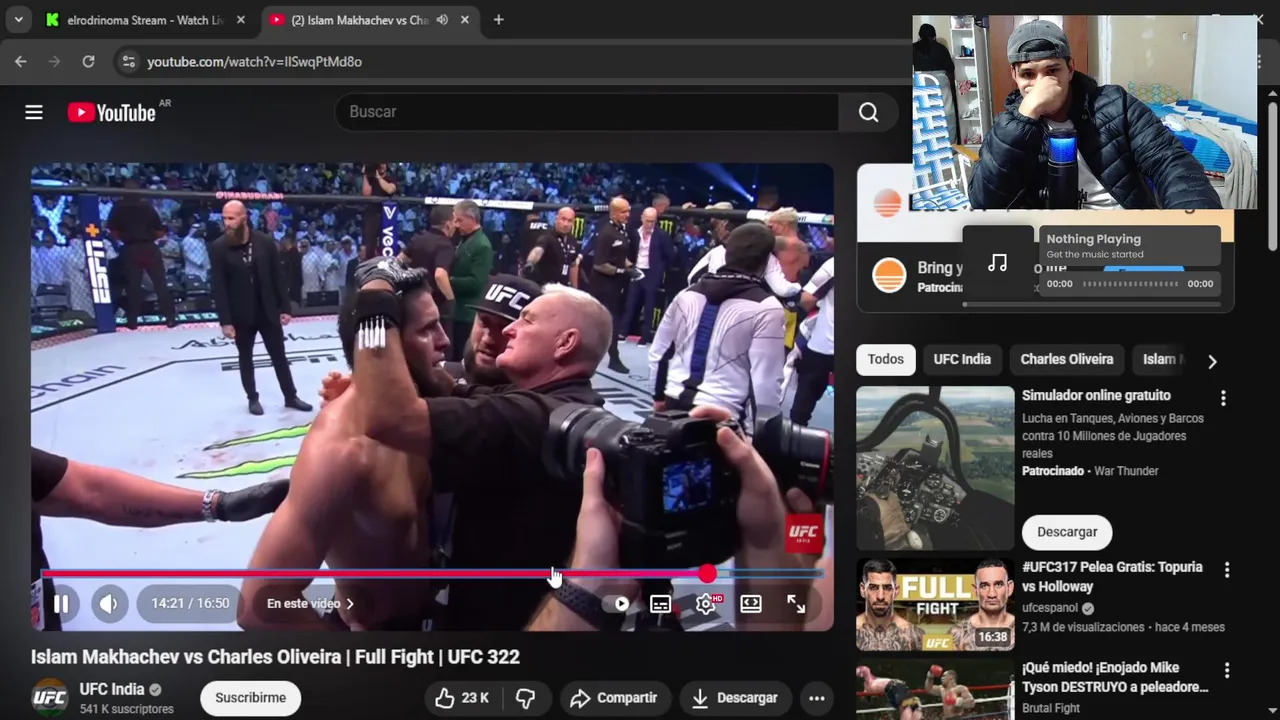Open 'Simulador online gratuito' ad title

1096,395
